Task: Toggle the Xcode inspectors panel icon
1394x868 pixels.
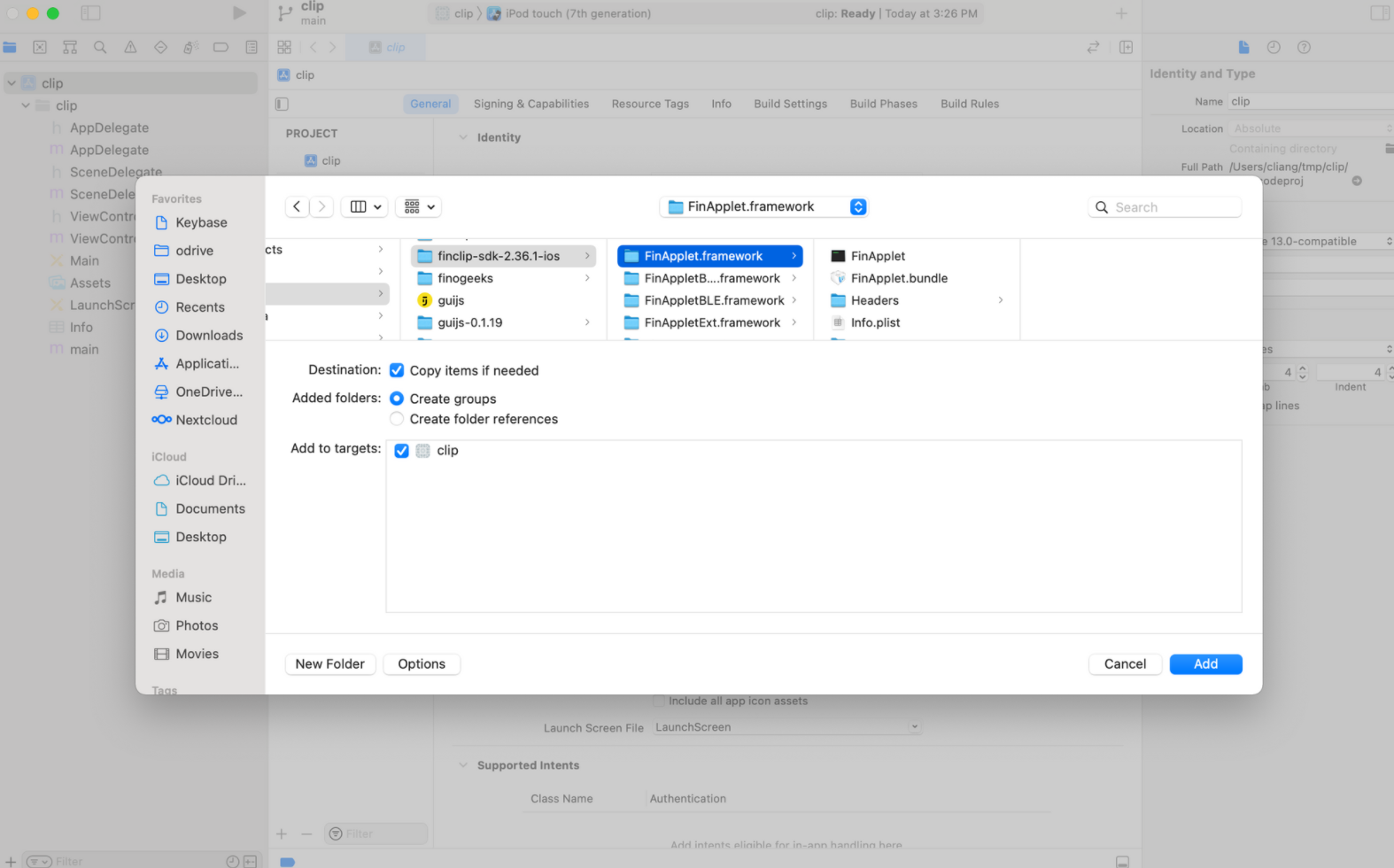Action: (1380, 13)
